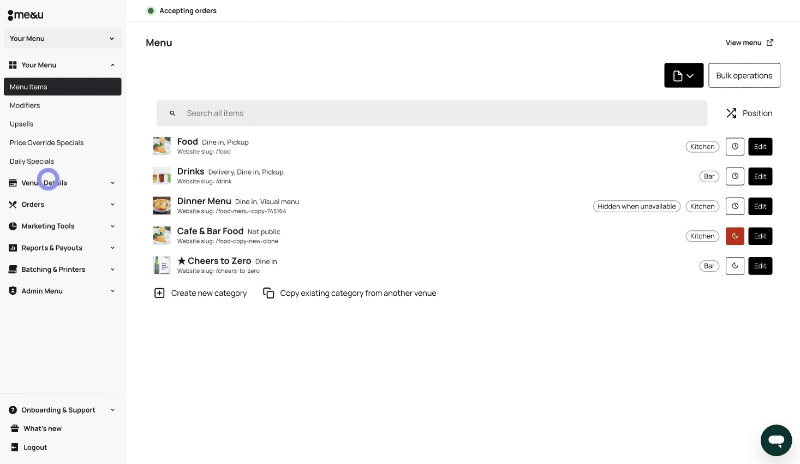800x464 pixels.
Task: Open Daily Specials in sidebar
Action: pyautogui.click(x=32, y=161)
